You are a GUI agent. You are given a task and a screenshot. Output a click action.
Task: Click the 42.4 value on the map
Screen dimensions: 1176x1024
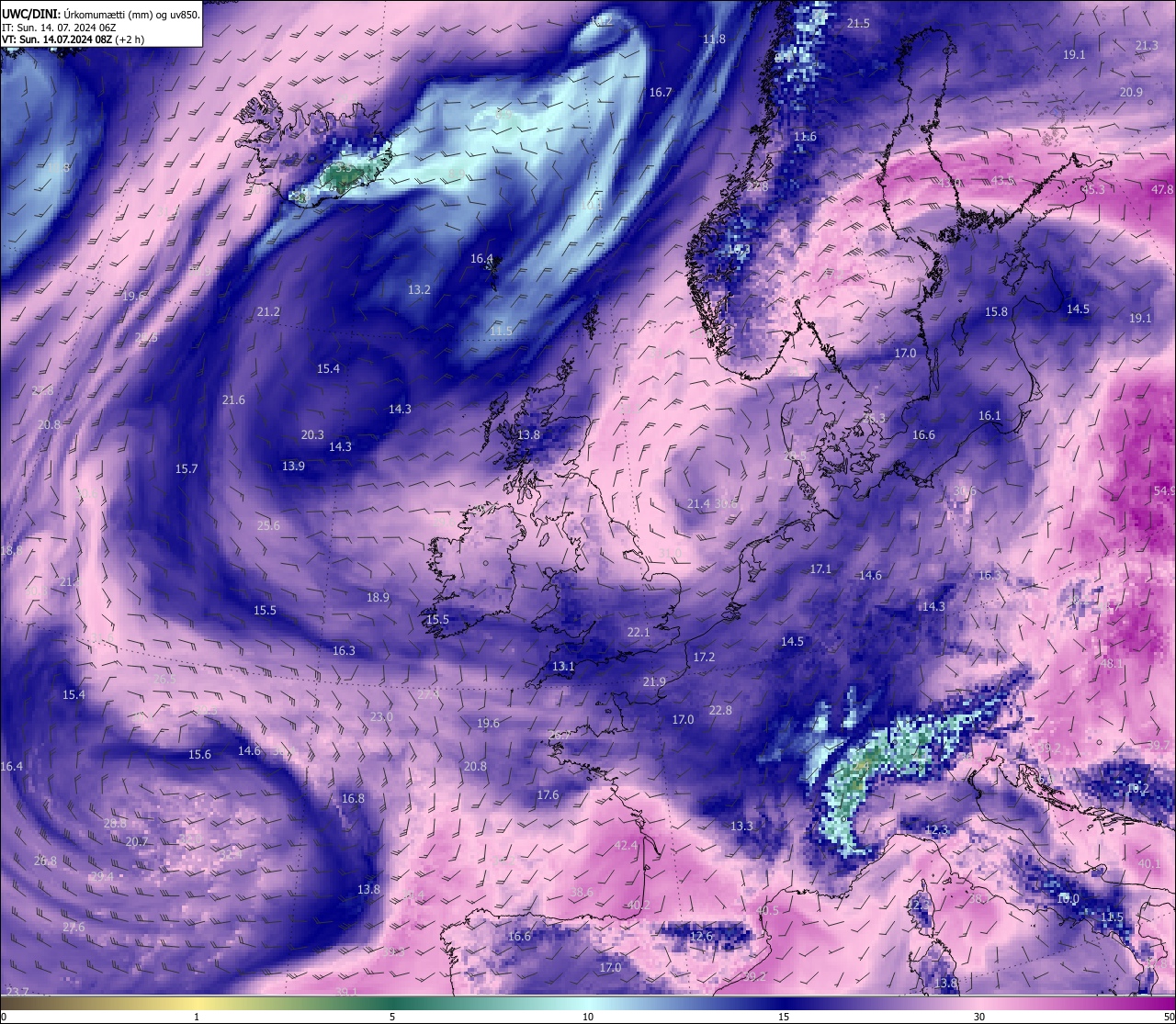[626, 845]
